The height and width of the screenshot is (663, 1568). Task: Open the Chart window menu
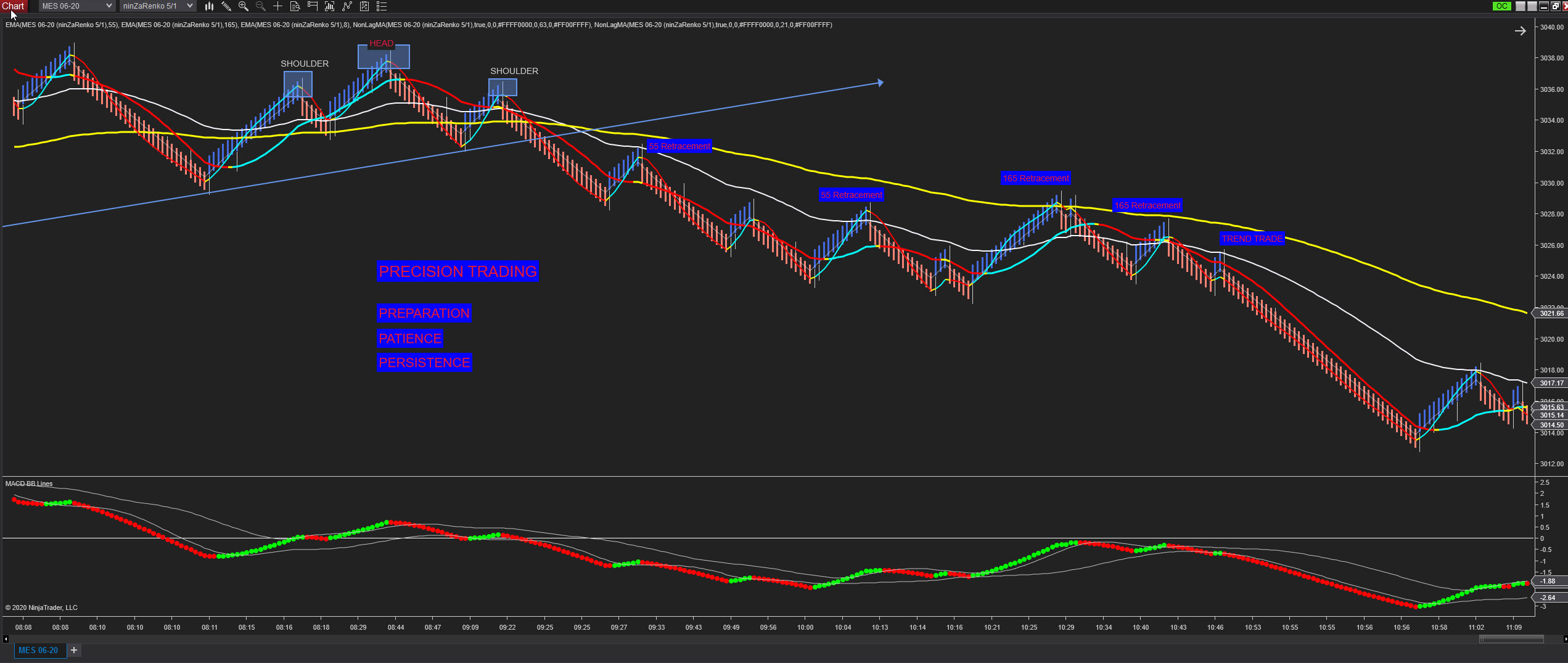tap(13, 6)
